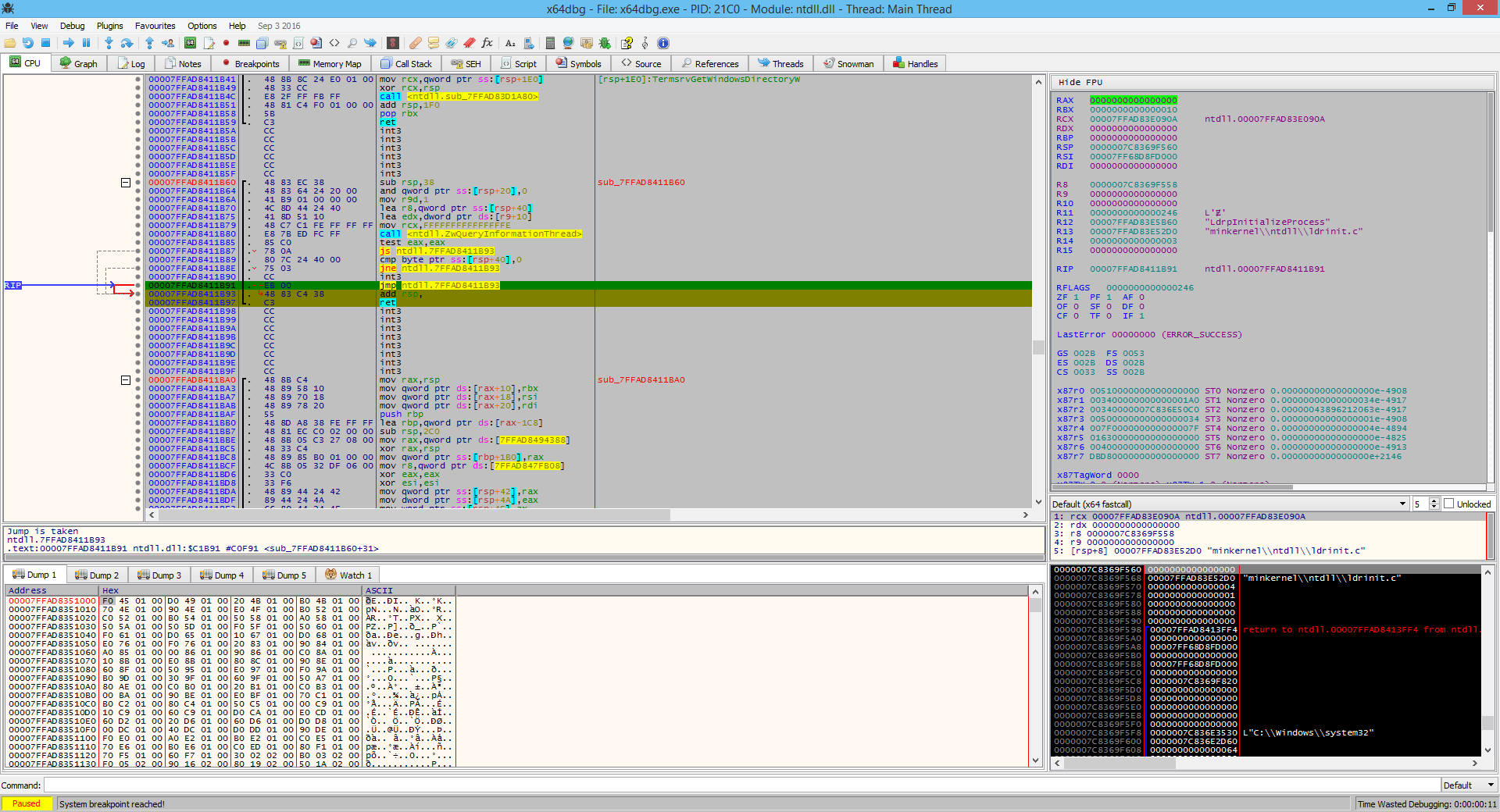The height and width of the screenshot is (812, 1500).
Task: Open the File menu
Action: [x=12, y=26]
